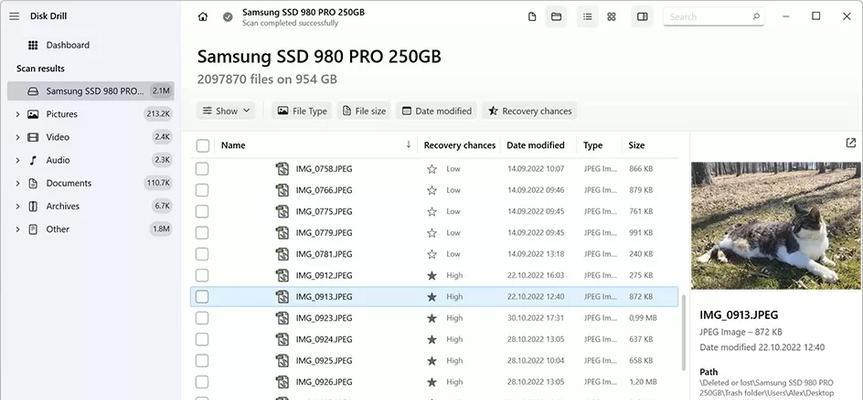Click sort arrow in Name column
This screenshot has width=863, height=400.
pyautogui.click(x=408, y=145)
